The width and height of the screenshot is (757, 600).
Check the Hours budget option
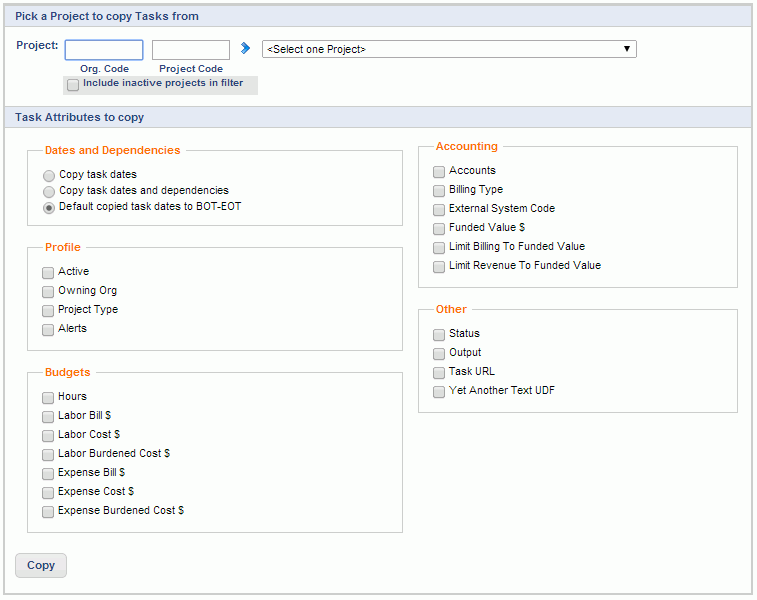pyautogui.click(x=48, y=398)
